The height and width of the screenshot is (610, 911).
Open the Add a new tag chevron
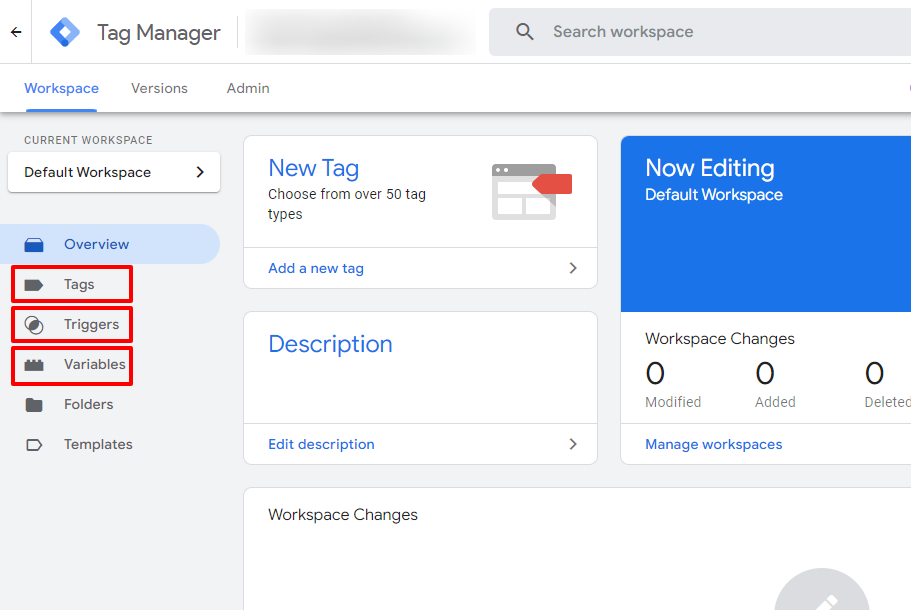point(572,268)
